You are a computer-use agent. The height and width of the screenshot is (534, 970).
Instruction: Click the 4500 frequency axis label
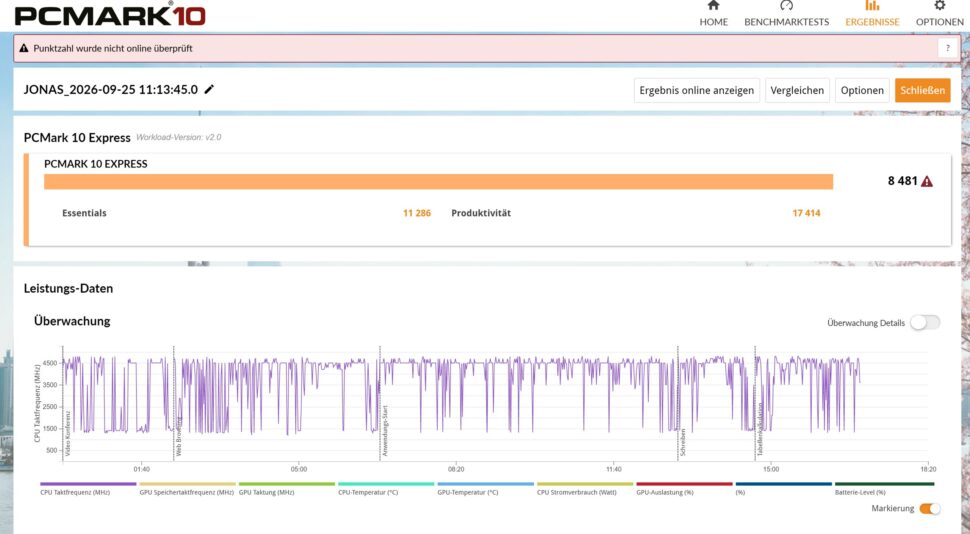click(50, 363)
